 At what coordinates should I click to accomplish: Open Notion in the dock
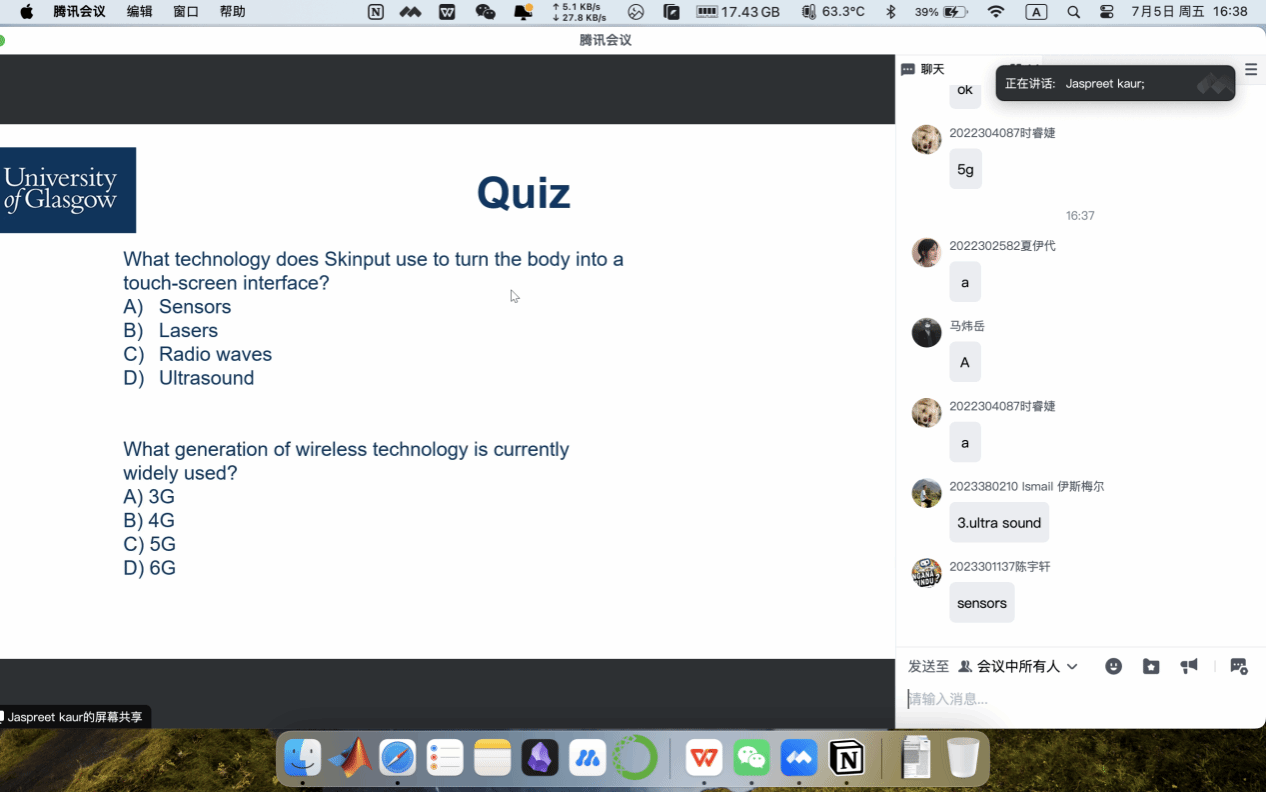click(x=847, y=759)
